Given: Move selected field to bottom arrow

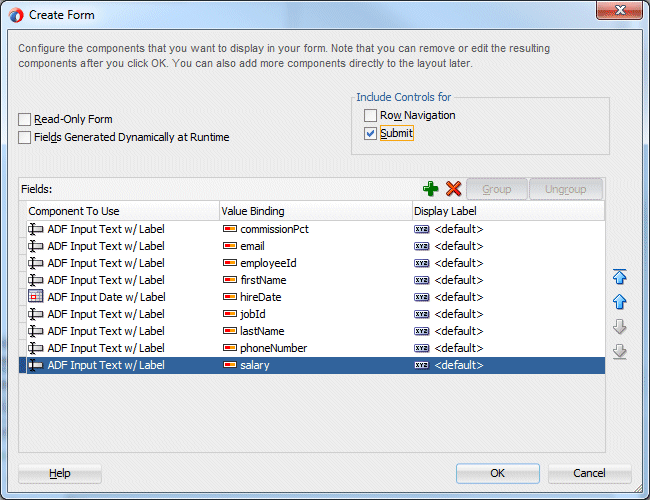Looking at the screenshot, I should 619,352.
